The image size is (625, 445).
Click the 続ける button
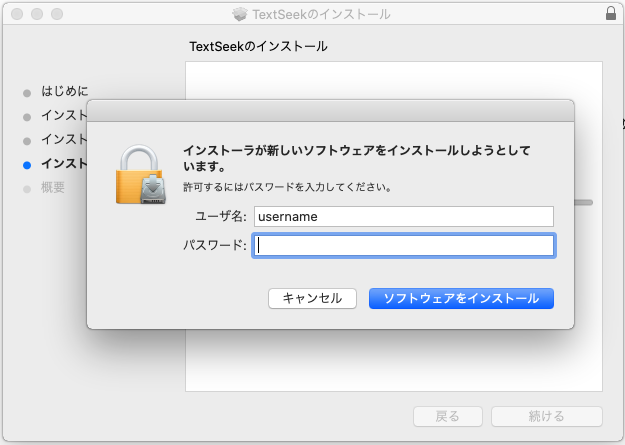click(546, 416)
